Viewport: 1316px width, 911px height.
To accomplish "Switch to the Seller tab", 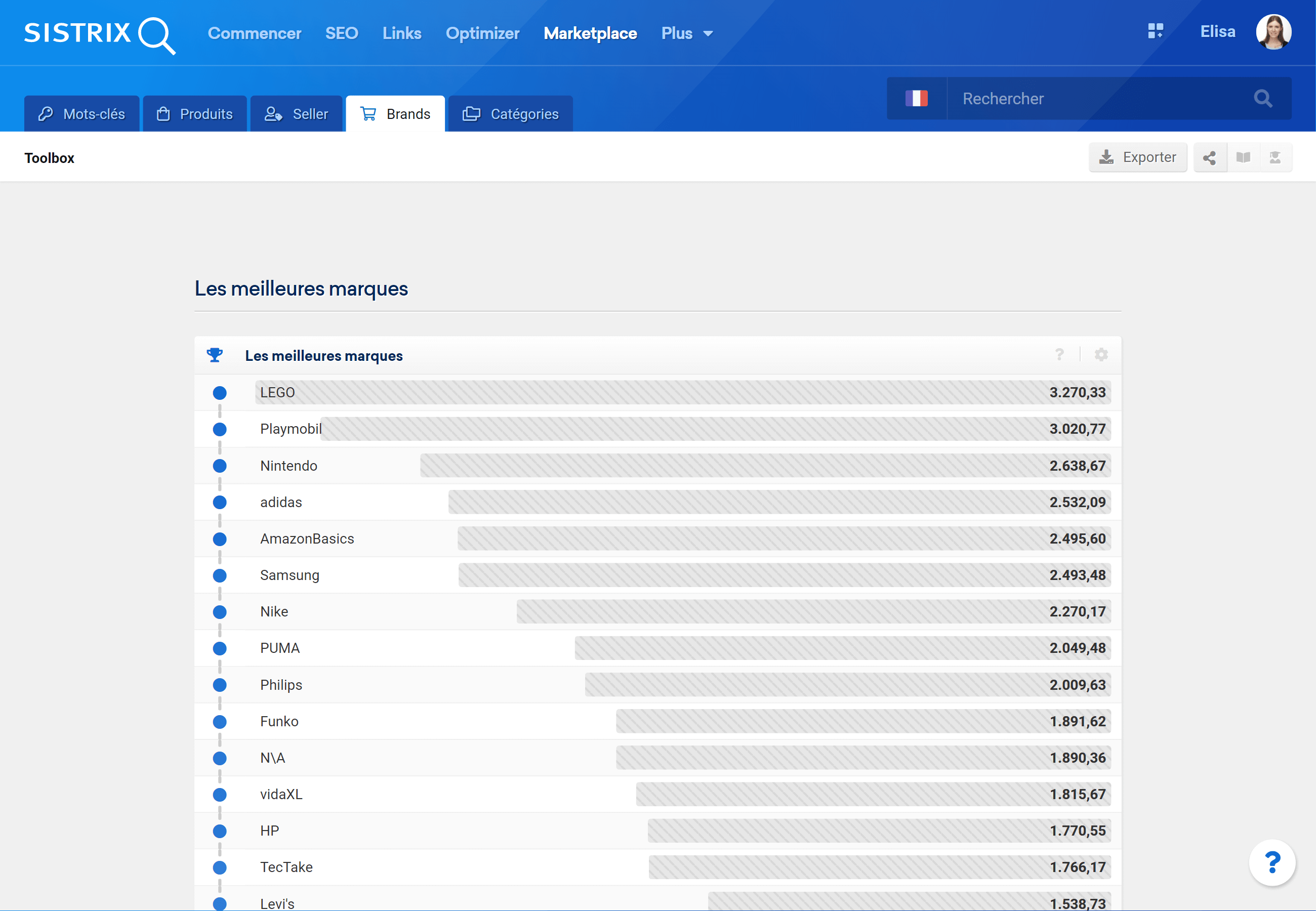I will pyautogui.click(x=296, y=113).
